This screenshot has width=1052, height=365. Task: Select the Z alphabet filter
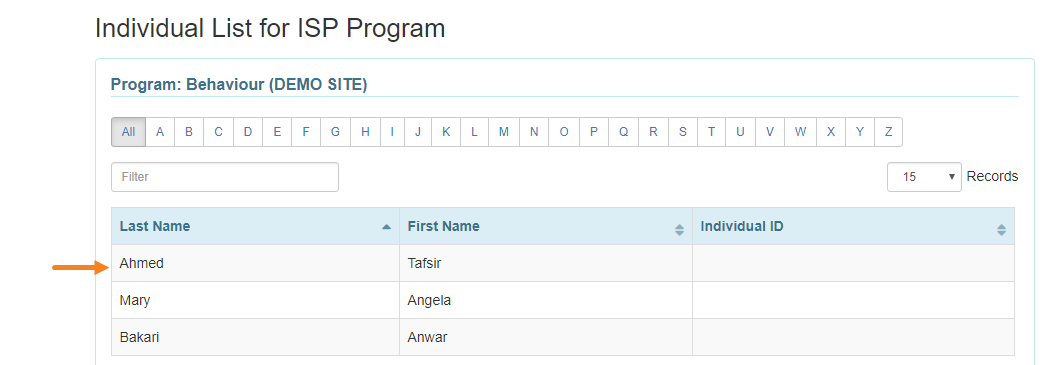888,132
